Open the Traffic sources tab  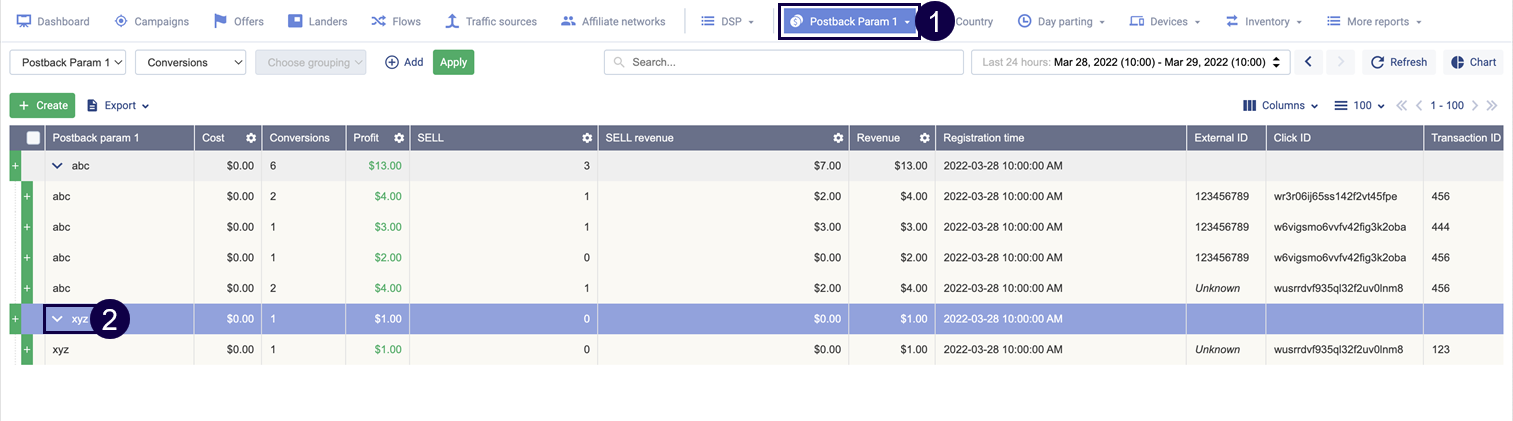point(490,21)
